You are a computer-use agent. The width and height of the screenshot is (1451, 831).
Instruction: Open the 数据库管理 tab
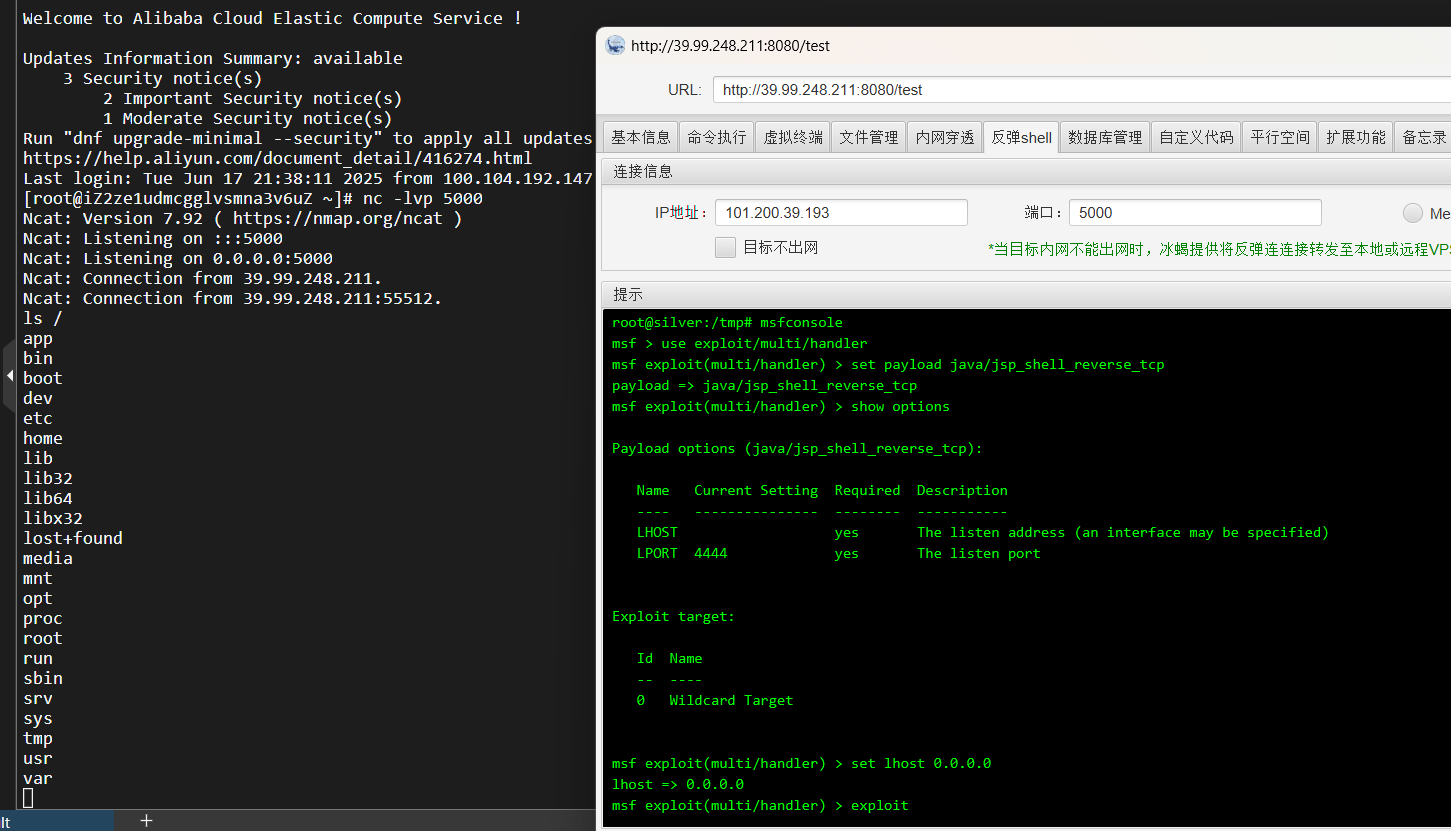[1105, 137]
